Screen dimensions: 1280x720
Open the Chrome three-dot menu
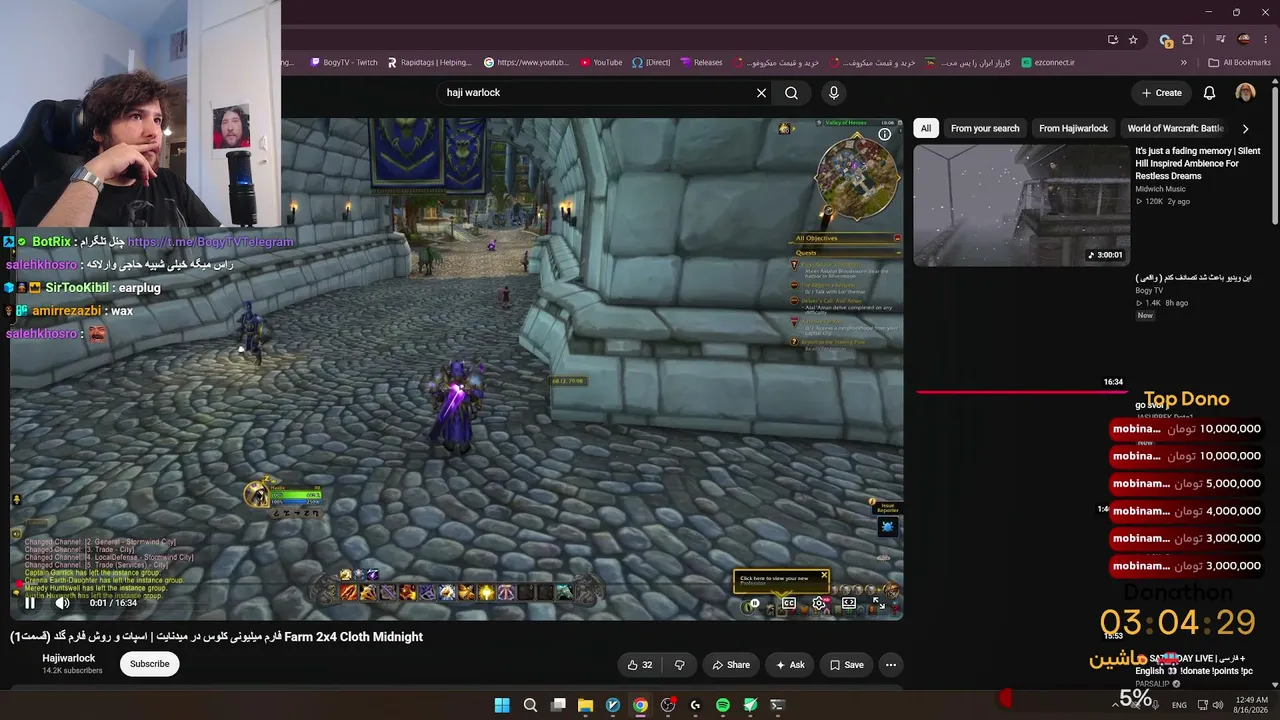click(1265, 40)
